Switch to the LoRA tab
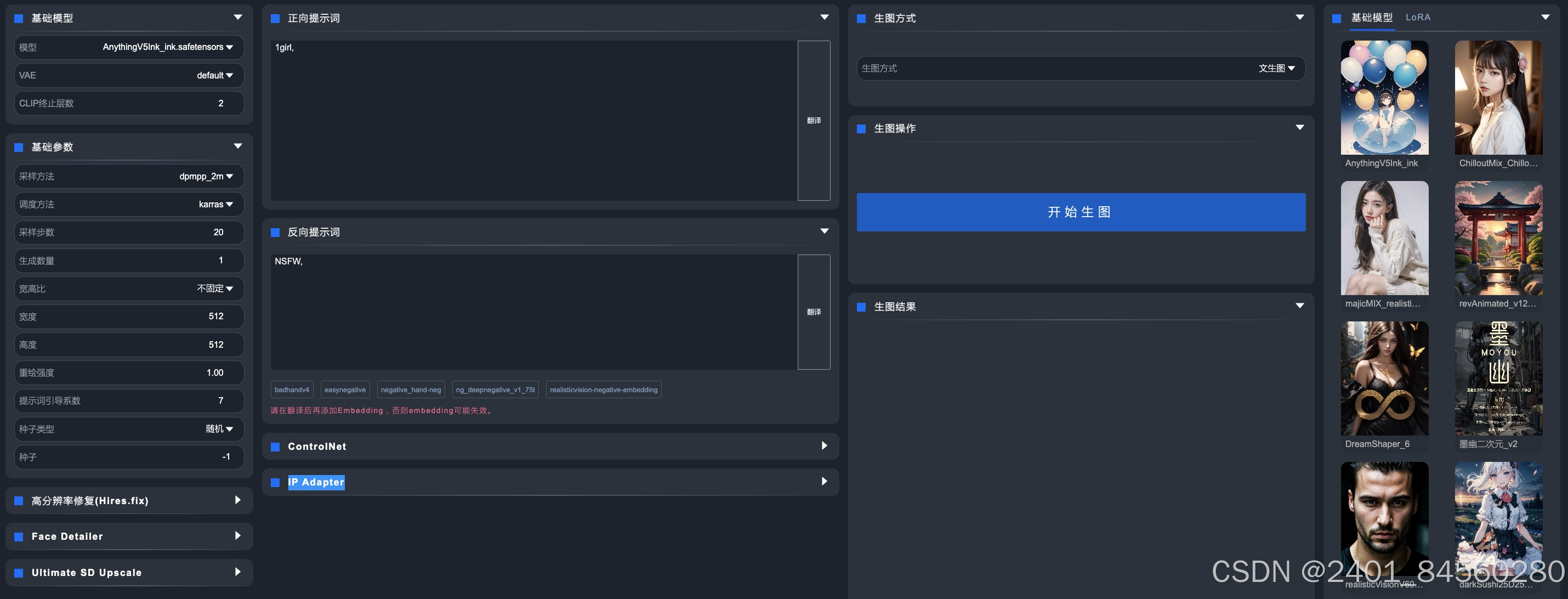 [x=1418, y=18]
